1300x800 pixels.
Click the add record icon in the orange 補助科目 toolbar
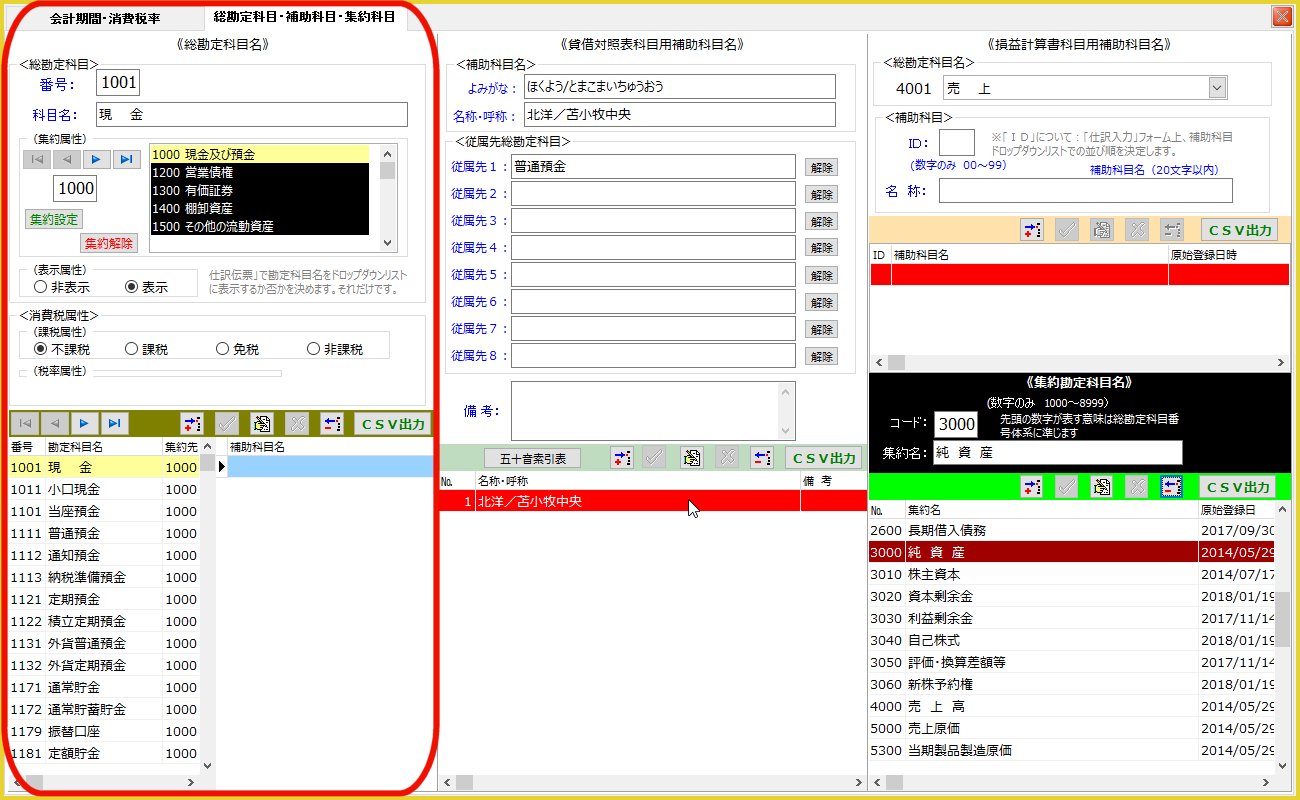click(1032, 230)
